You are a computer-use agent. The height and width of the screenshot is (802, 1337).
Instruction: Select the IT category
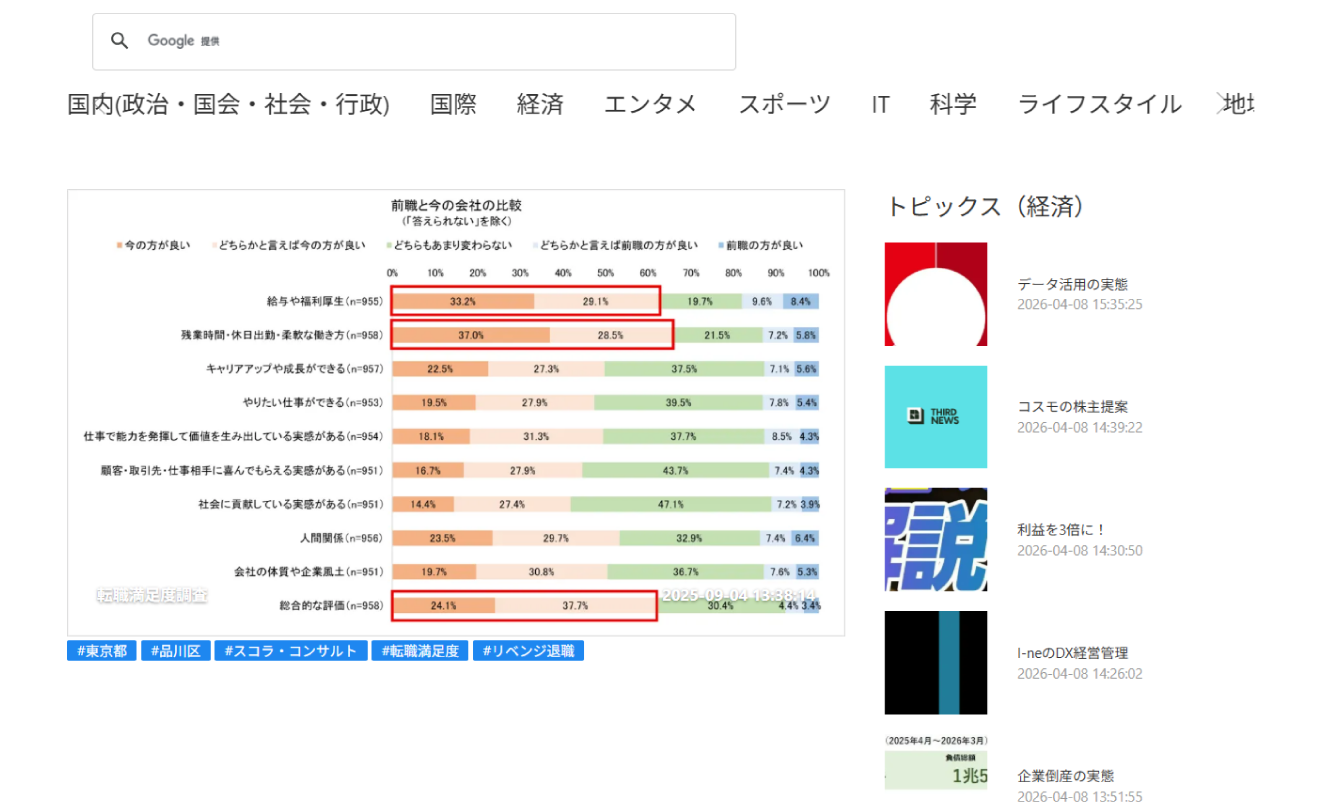[x=880, y=104]
